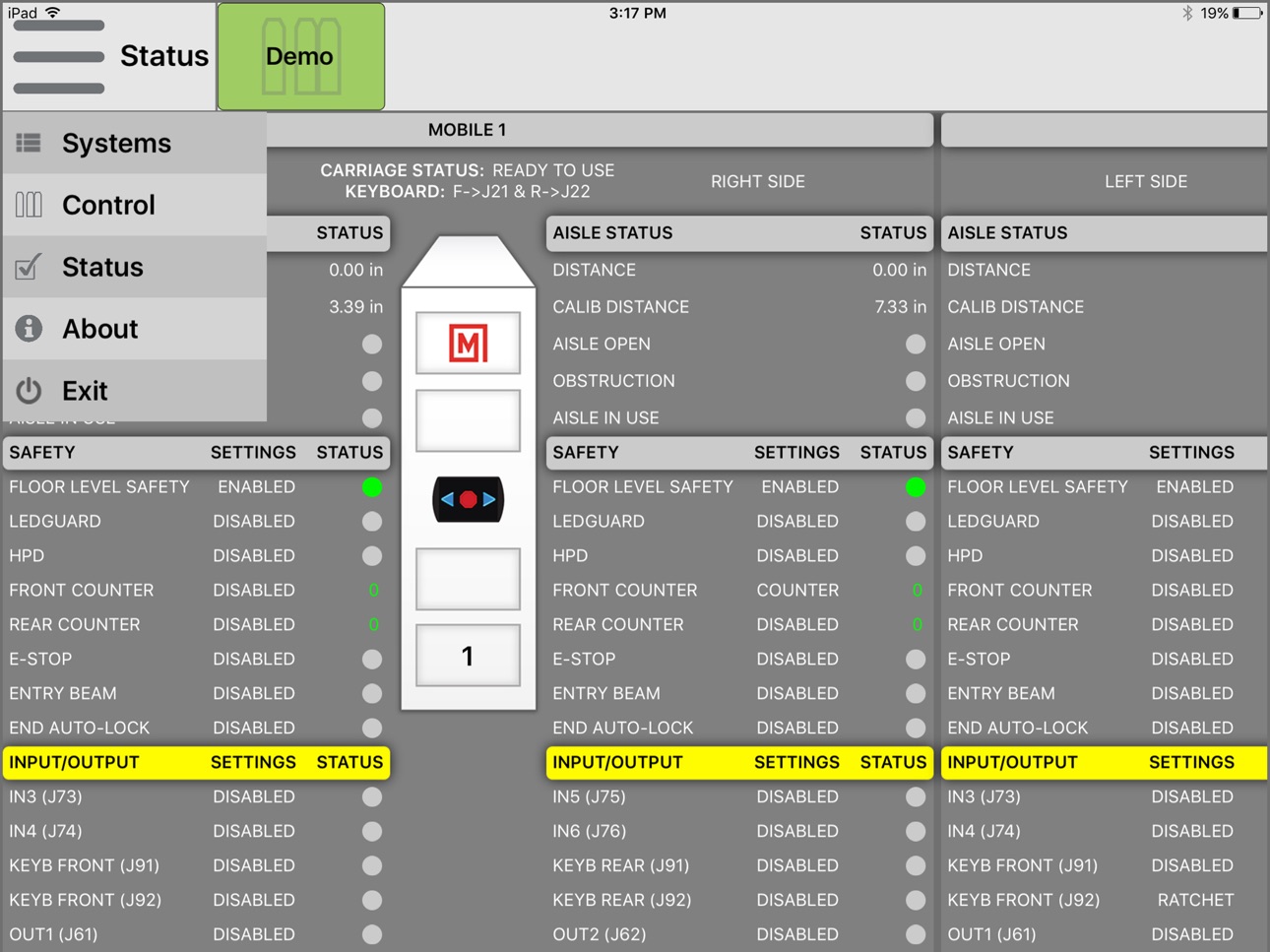This screenshot has width=1270, height=952.
Task: Tap the Status checkmark icon
Action: tap(29, 267)
